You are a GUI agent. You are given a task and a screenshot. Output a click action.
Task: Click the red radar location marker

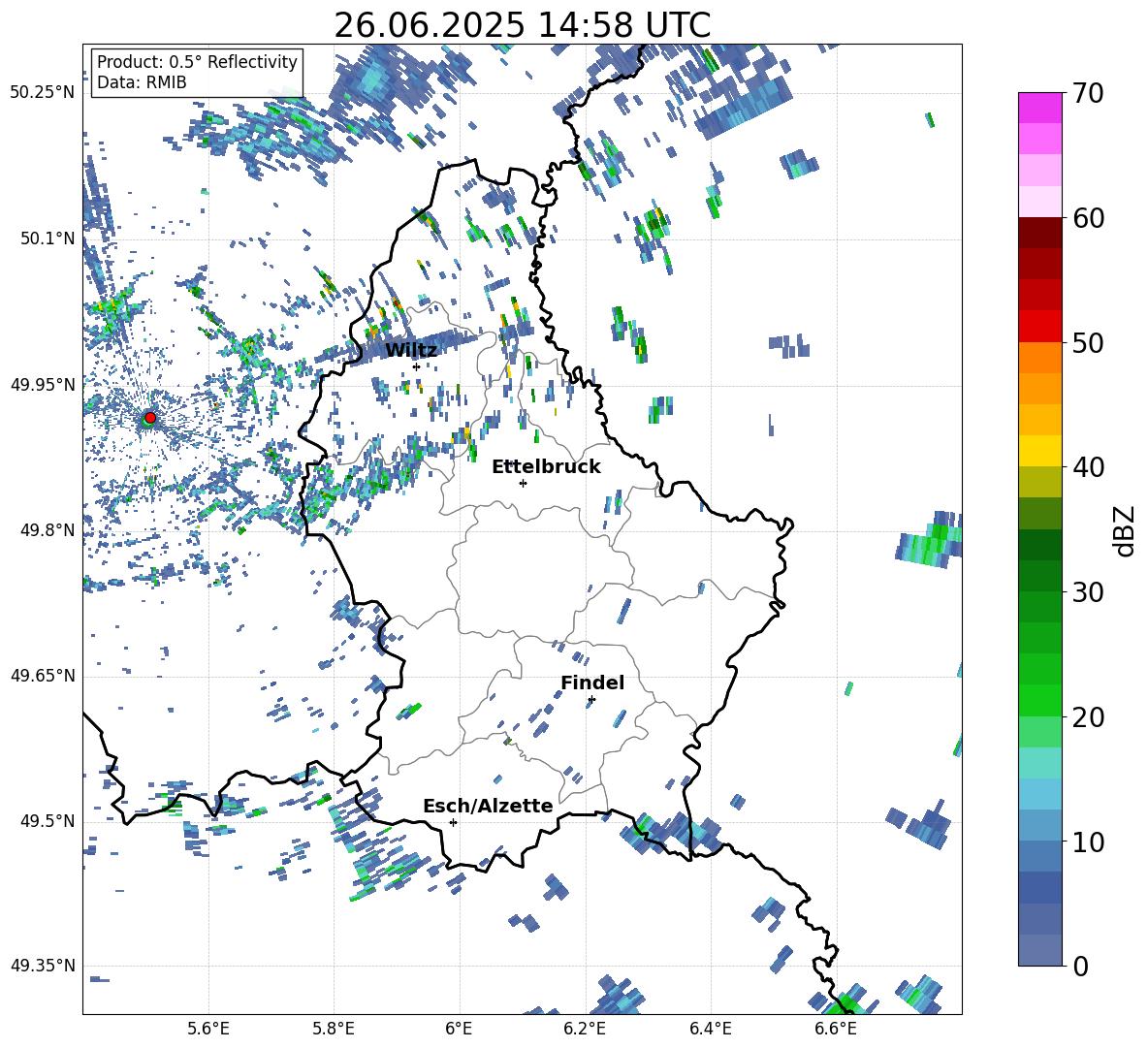click(x=150, y=417)
